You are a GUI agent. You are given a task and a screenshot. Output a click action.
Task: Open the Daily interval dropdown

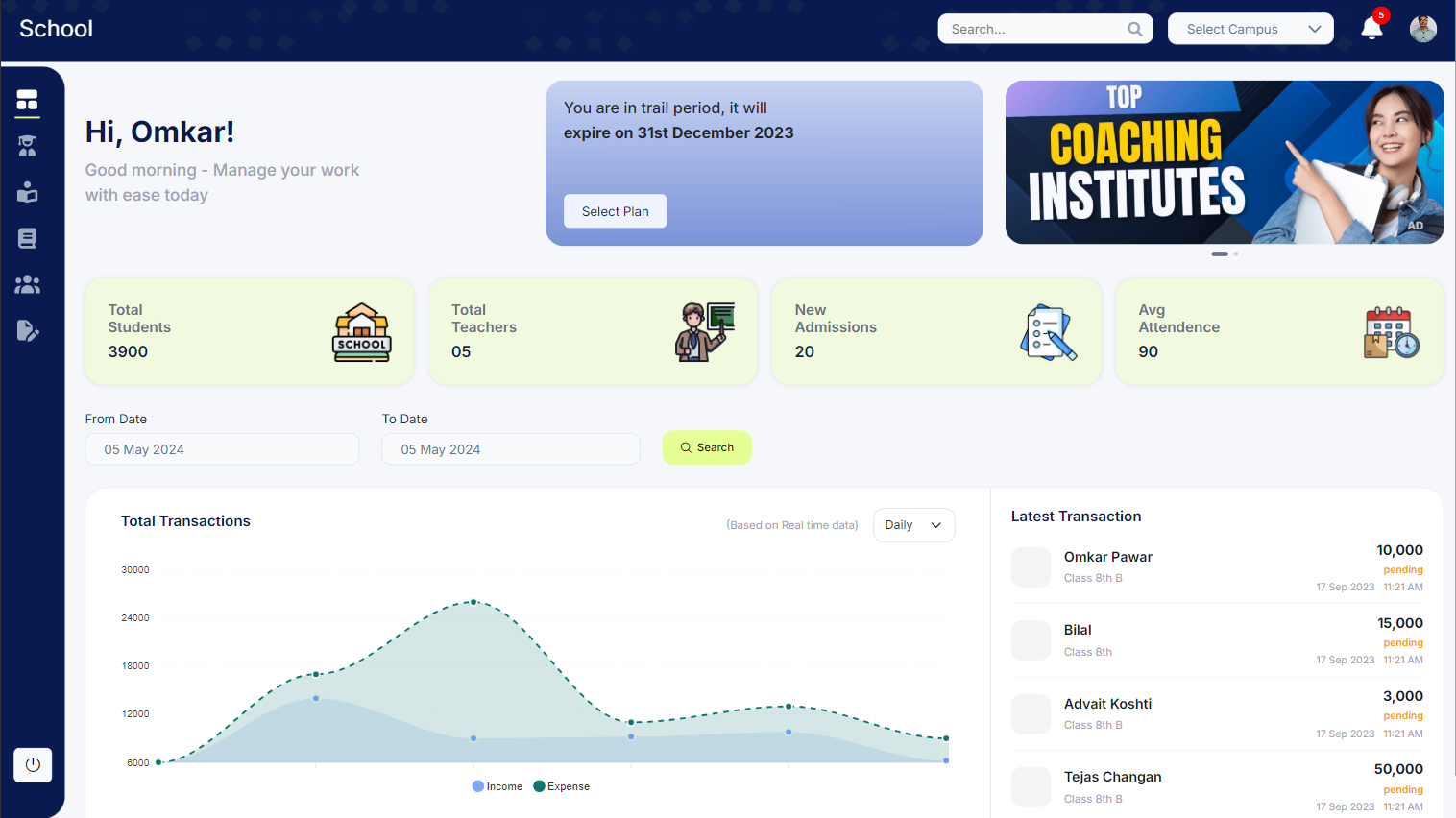tap(913, 525)
